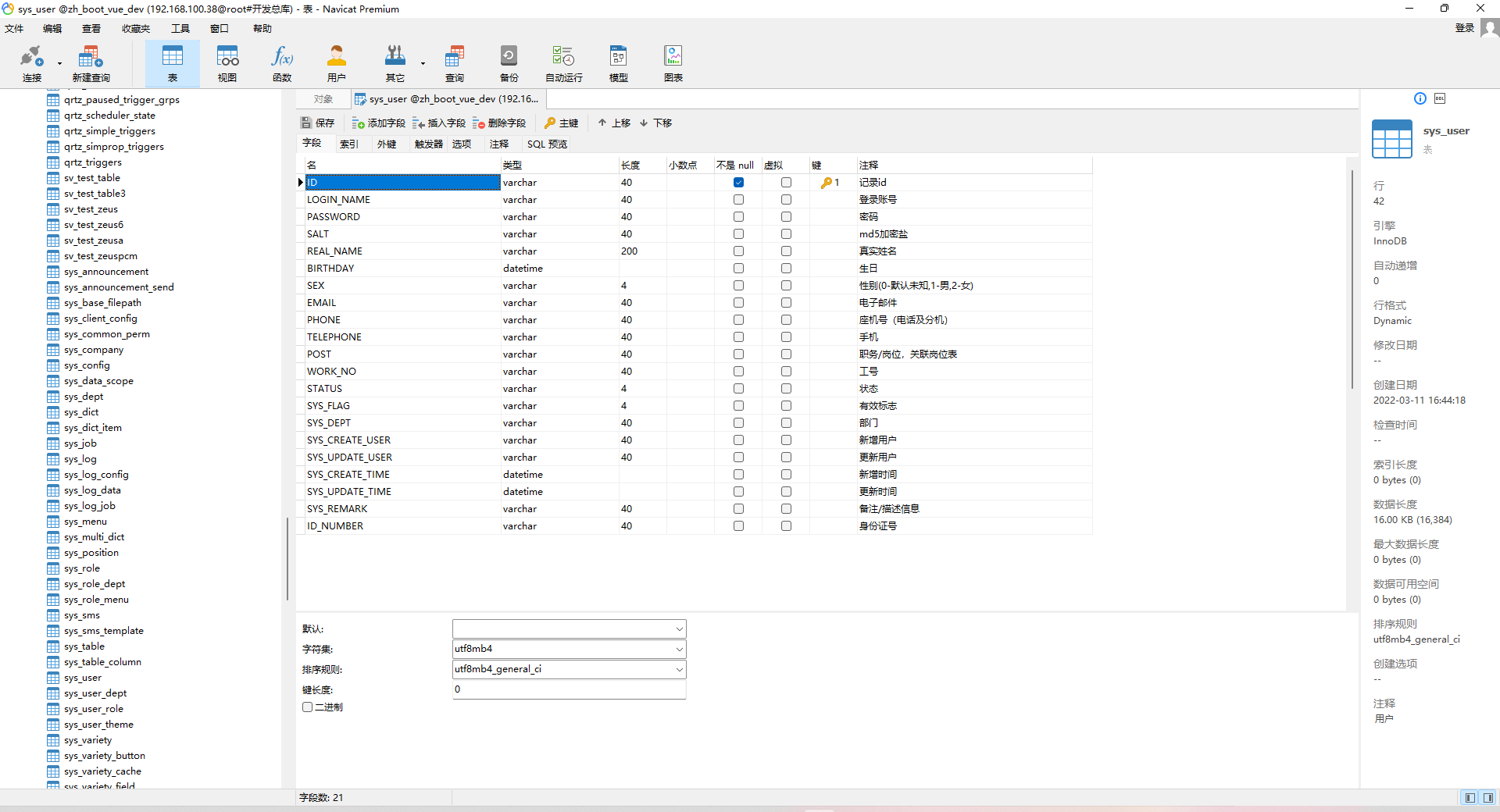
Task: Switch to the SQL Preview tab
Action: (547, 144)
